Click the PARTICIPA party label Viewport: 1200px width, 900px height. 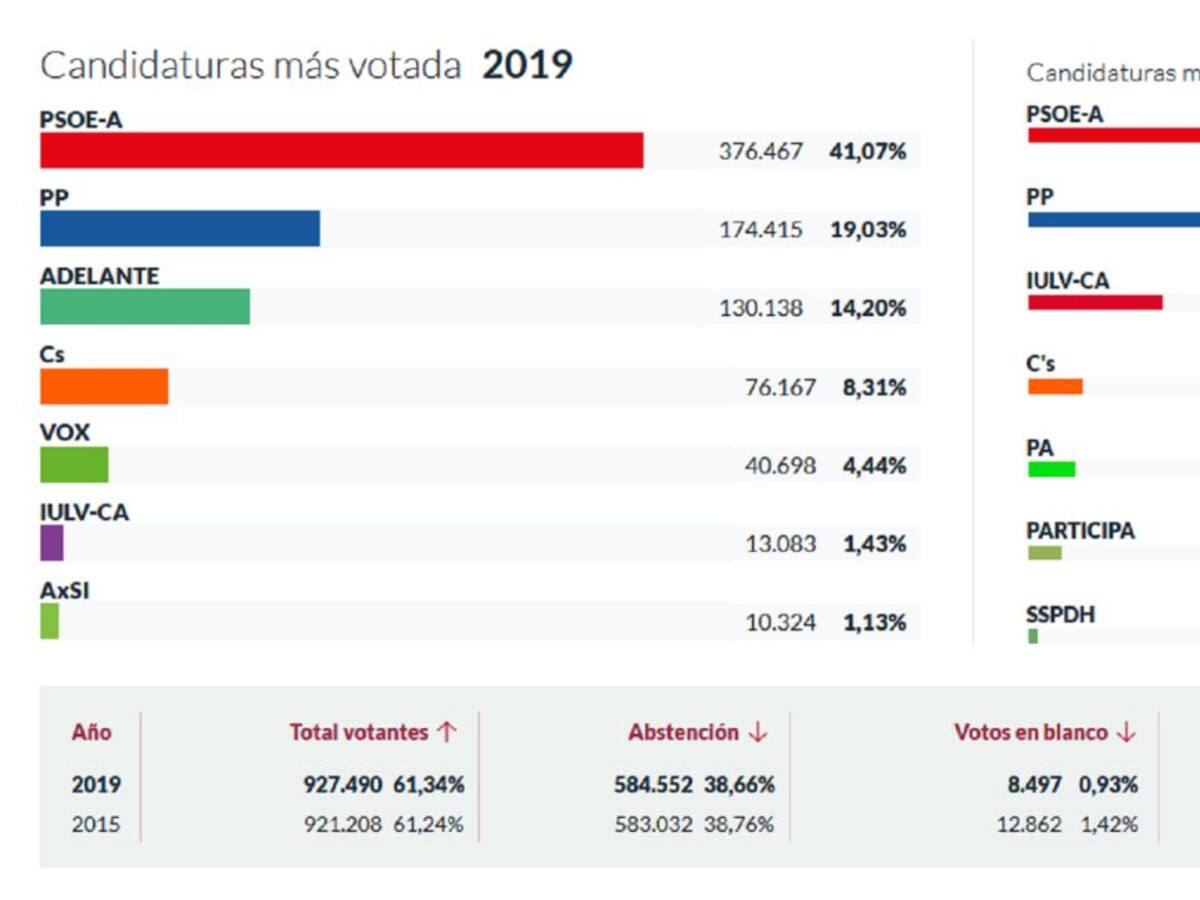1080,530
